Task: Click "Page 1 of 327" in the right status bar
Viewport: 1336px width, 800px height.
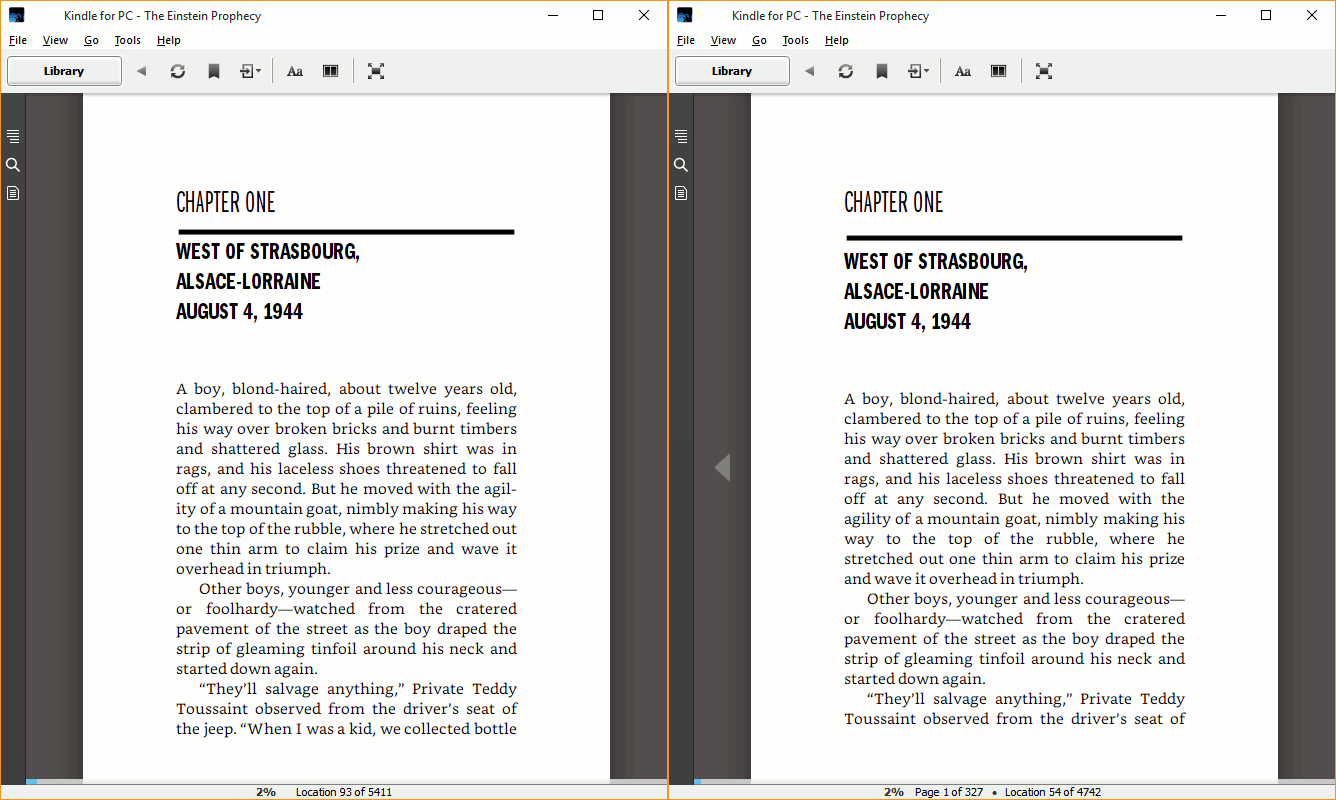Action: [x=949, y=792]
